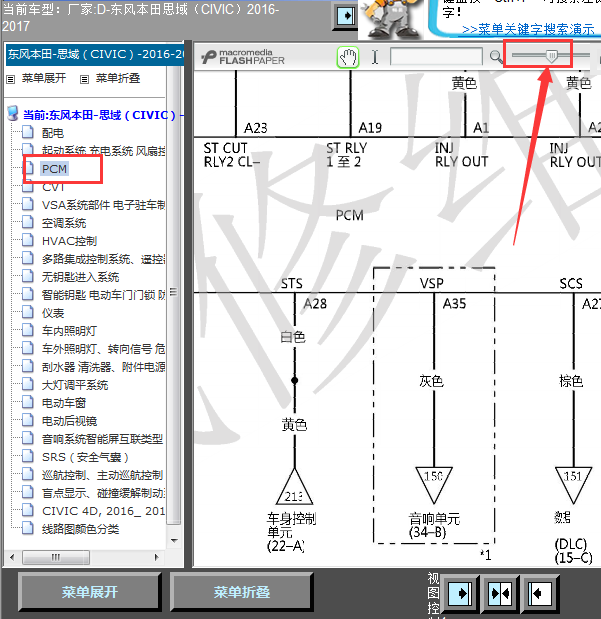
Task: Open the 车内照明灯 entry
Action: click(x=69, y=331)
